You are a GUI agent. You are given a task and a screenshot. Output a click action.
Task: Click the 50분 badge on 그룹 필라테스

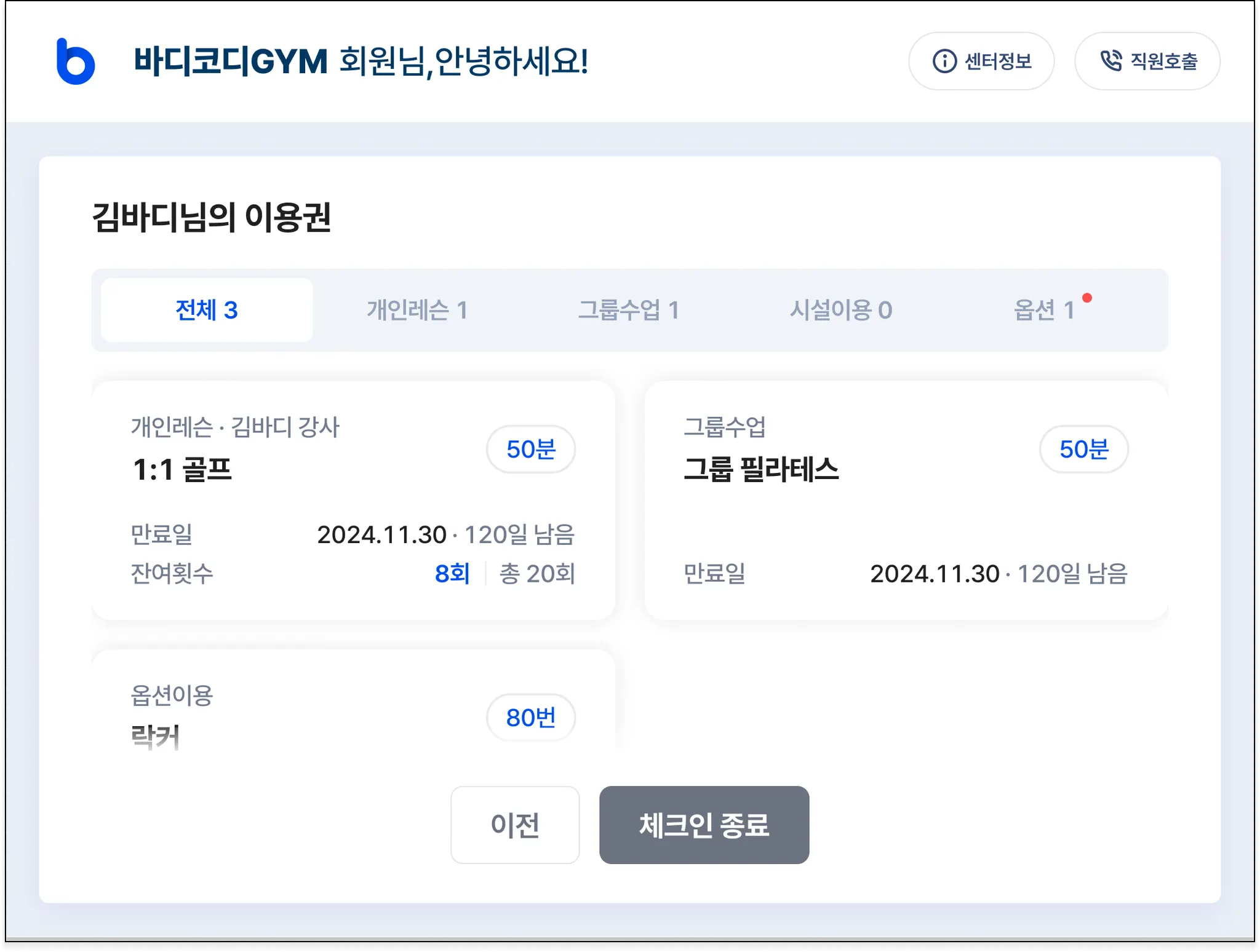[1083, 450]
